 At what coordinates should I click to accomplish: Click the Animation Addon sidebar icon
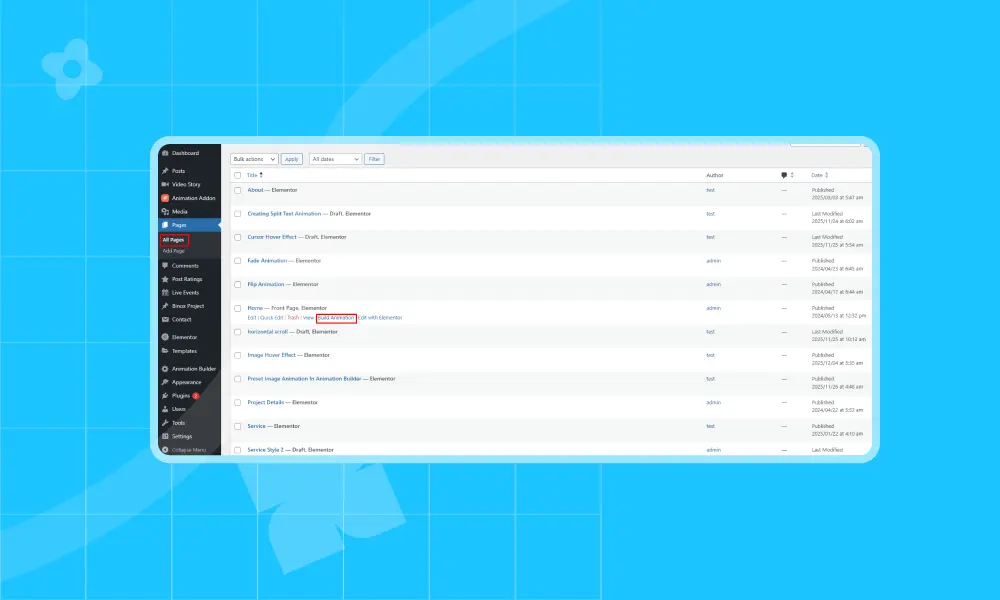(165, 198)
